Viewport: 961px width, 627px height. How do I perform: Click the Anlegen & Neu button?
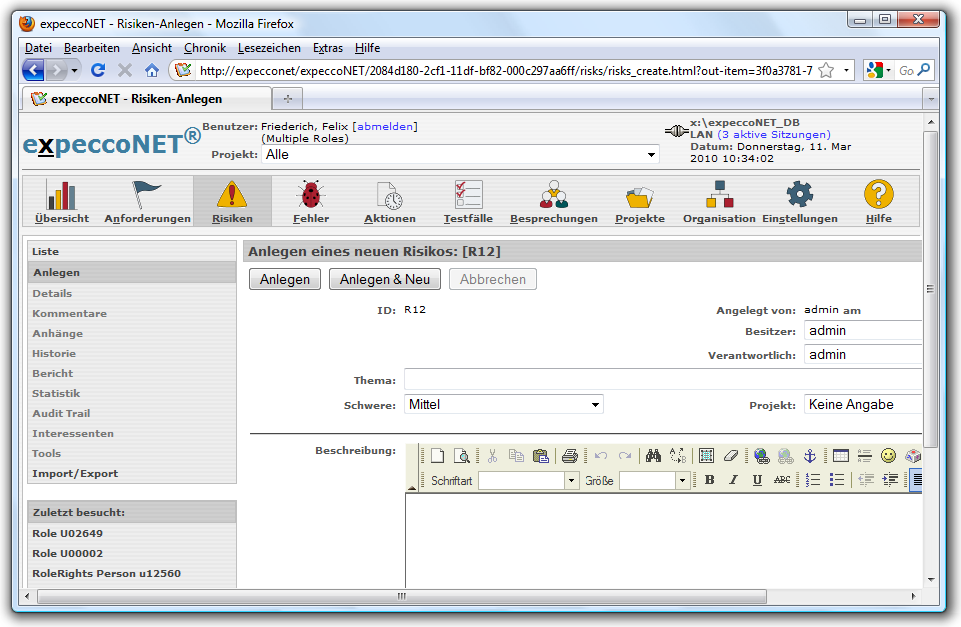[x=385, y=280]
